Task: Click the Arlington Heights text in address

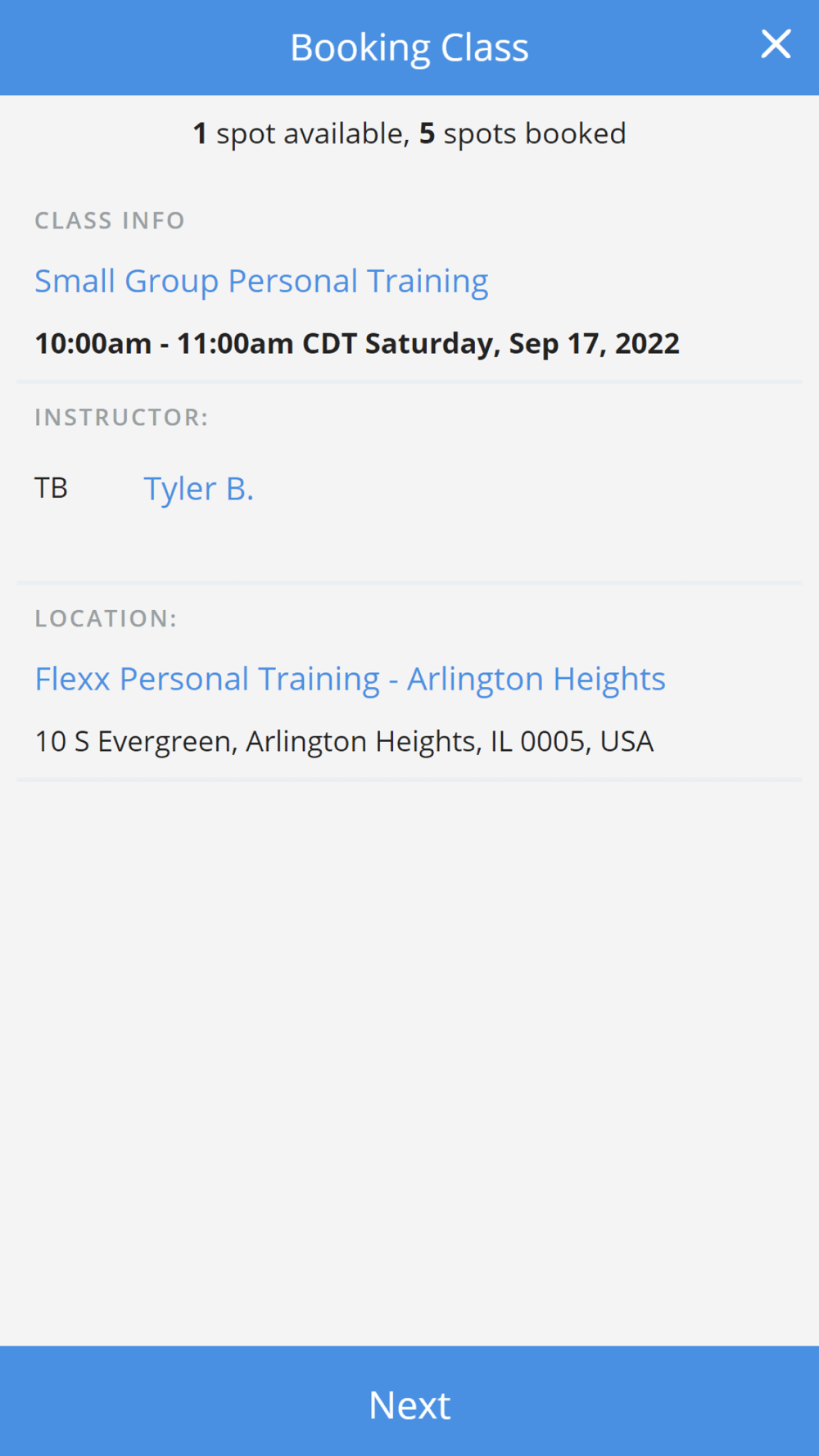Action: pos(363,741)
